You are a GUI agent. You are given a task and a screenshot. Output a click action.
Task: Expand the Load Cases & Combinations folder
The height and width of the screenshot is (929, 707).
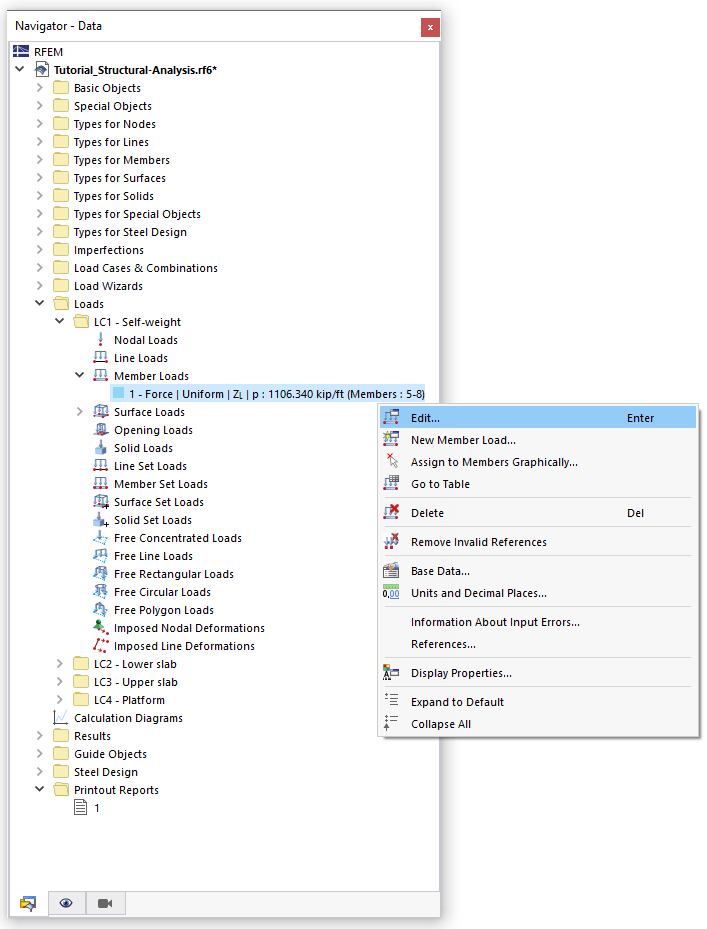click(40, 268)
